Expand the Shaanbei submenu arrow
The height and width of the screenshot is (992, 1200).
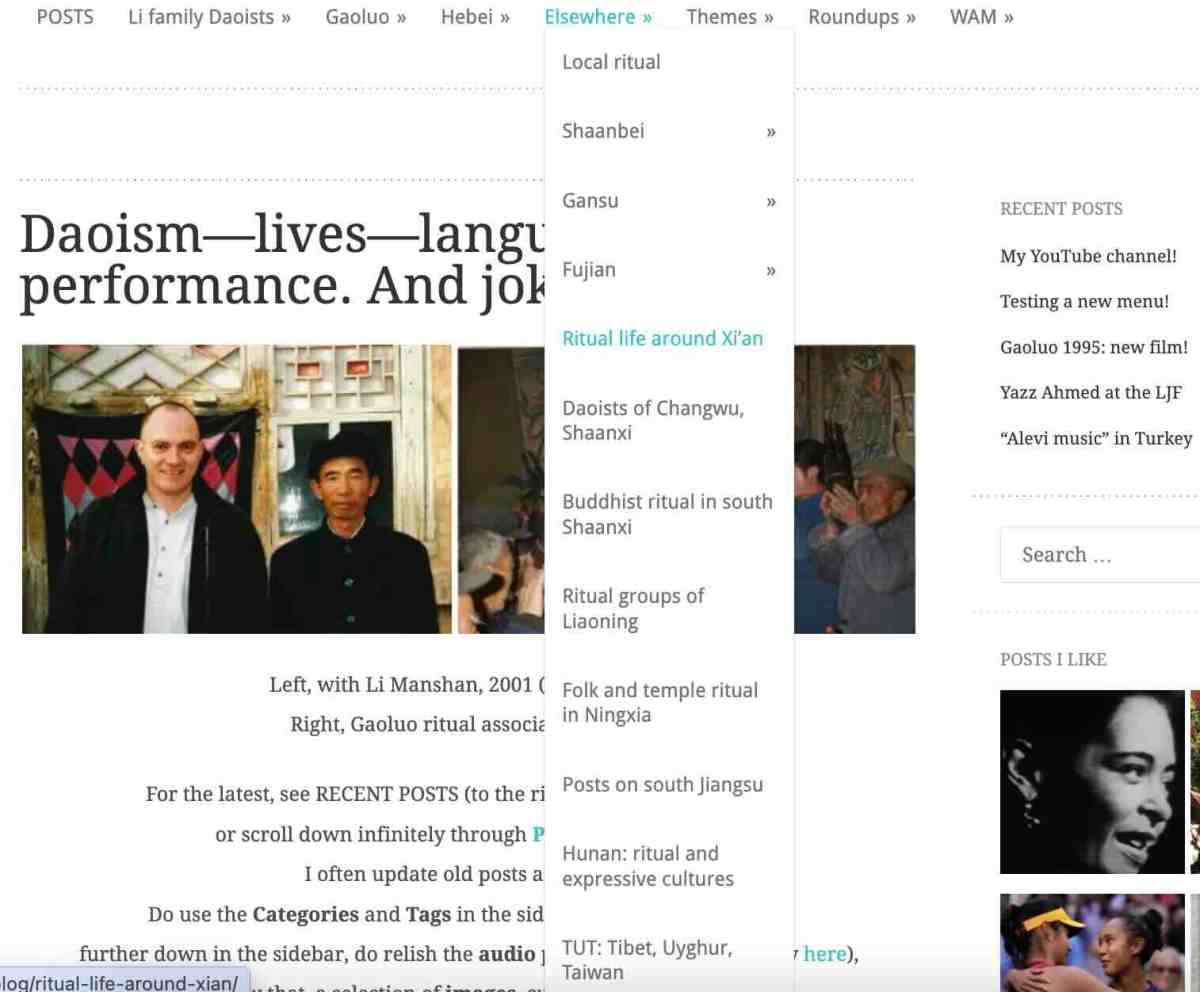(771, 132)
